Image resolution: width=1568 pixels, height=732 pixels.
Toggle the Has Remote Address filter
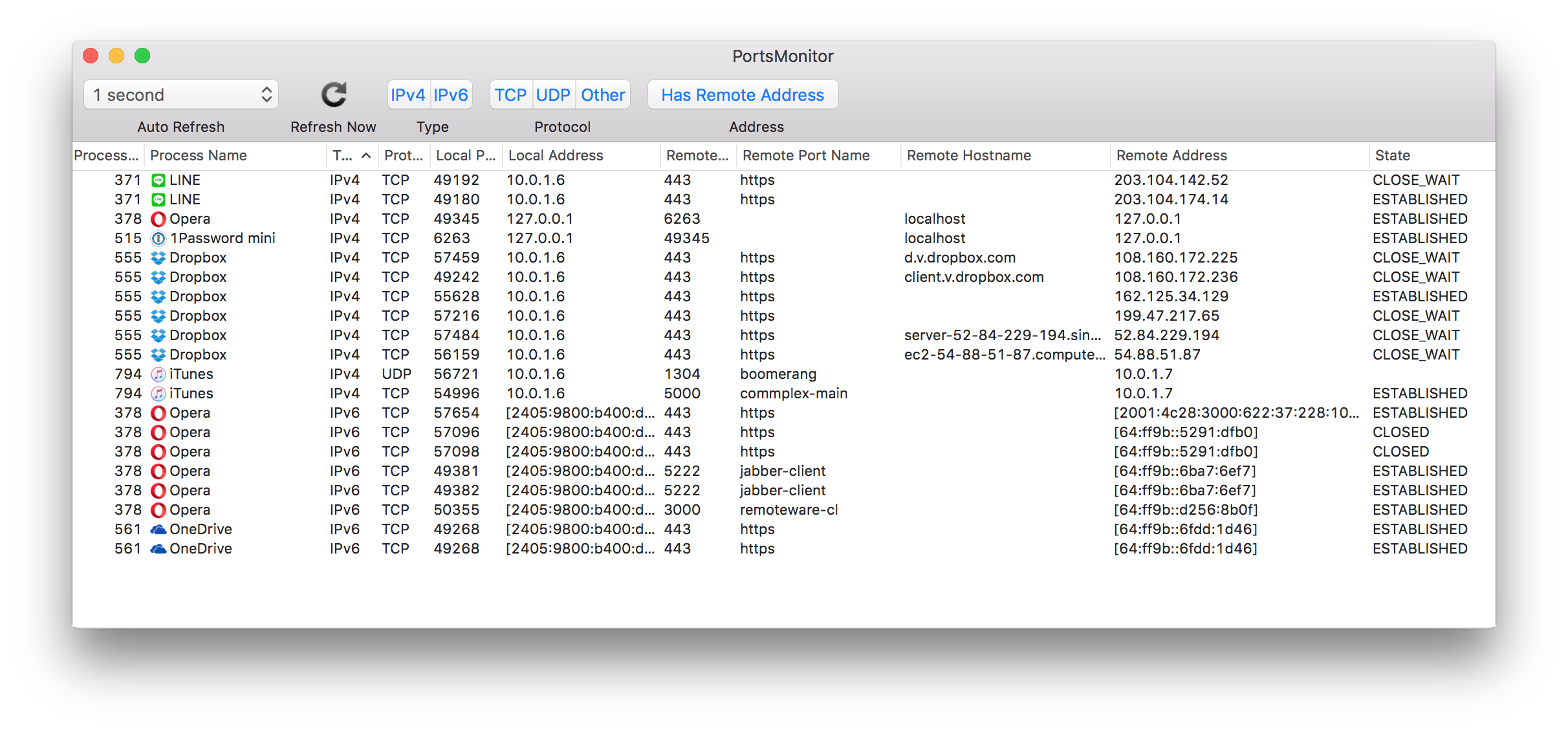[x=743, y=95]
